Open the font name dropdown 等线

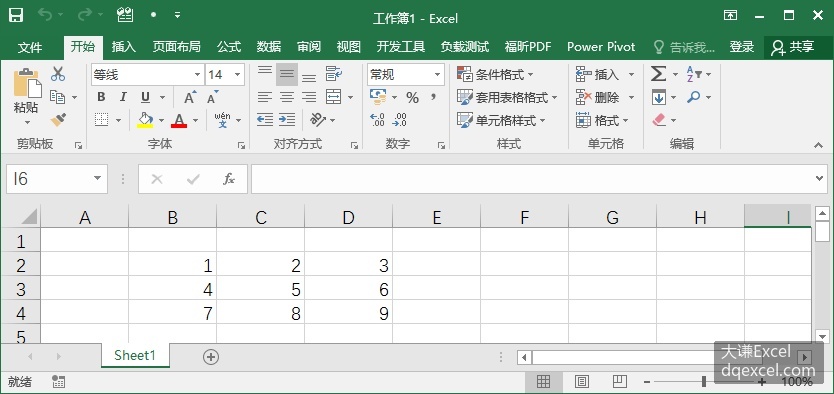click(x=197, y=74)
